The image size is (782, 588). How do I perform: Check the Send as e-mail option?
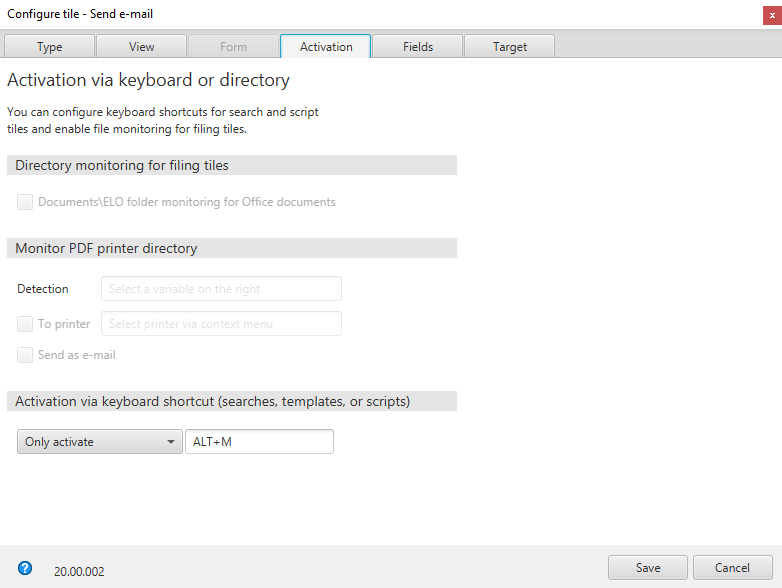(x=25, y=355)
